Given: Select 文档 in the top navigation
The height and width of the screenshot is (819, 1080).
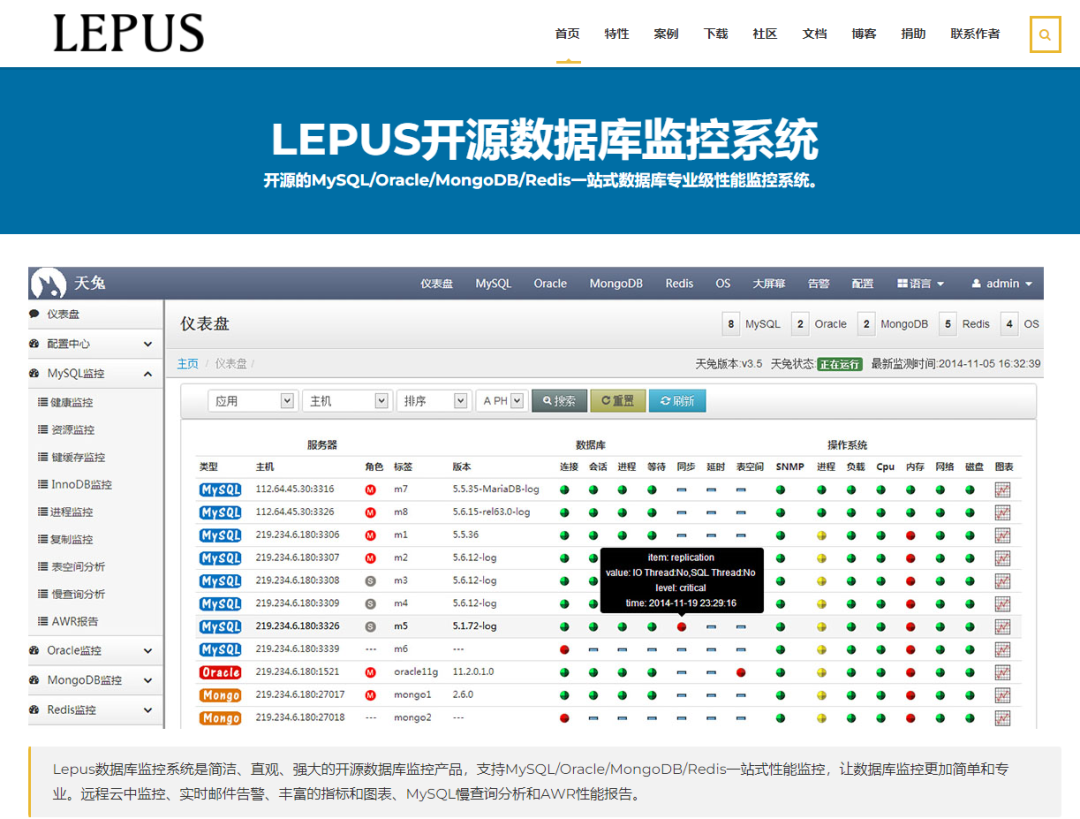Looking at the screenshot, I should pyautogui.click(x=814, y=34).
